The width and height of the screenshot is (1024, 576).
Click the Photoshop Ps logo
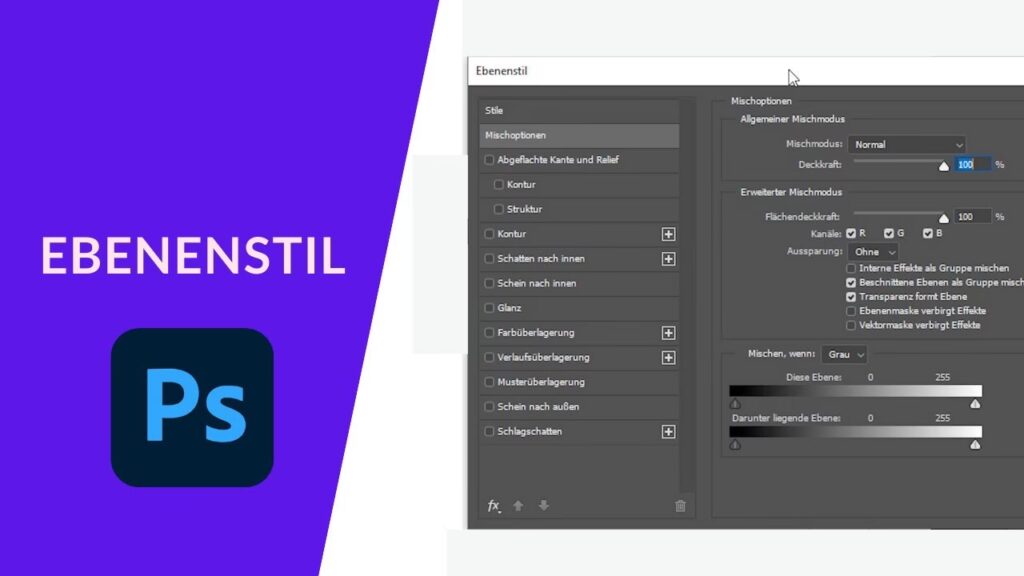pyautogui.click(x=192, y=407)
